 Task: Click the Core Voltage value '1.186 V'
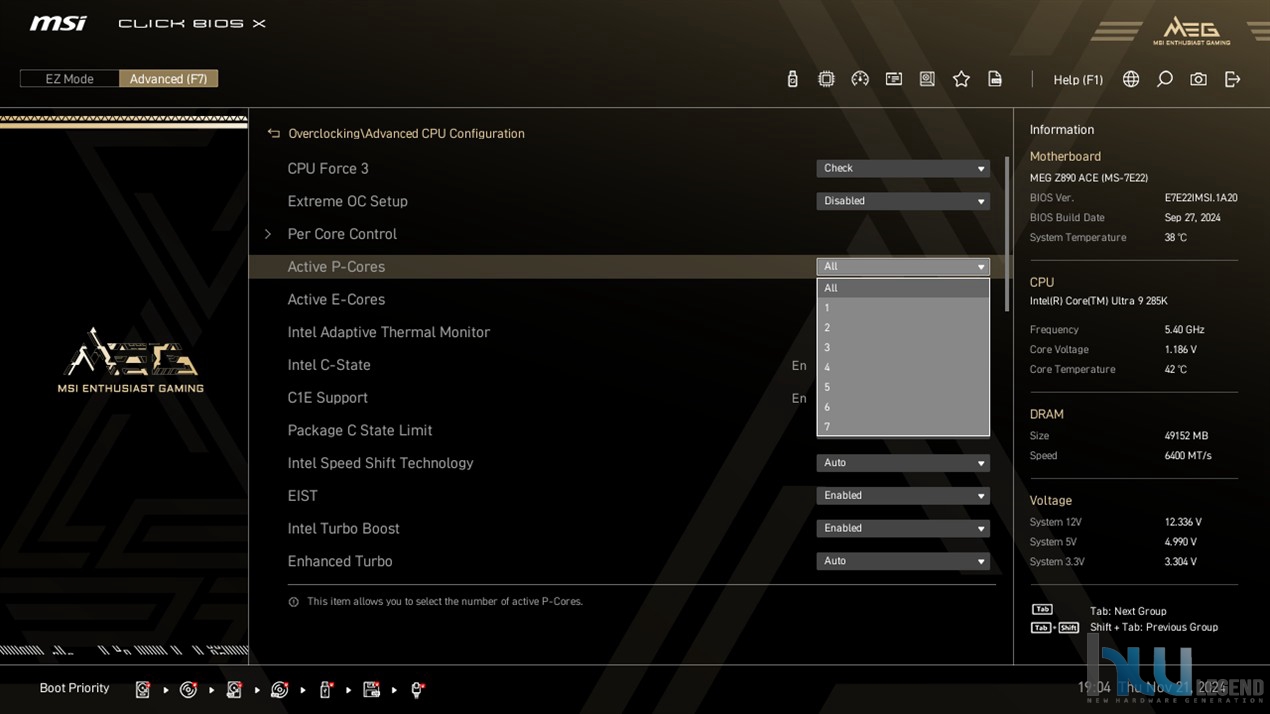(1181, 350)
